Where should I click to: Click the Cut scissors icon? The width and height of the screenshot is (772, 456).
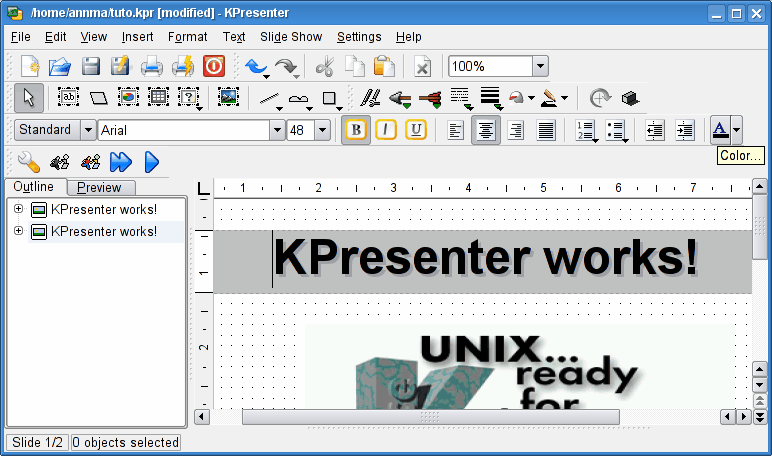tap(324, 67)
